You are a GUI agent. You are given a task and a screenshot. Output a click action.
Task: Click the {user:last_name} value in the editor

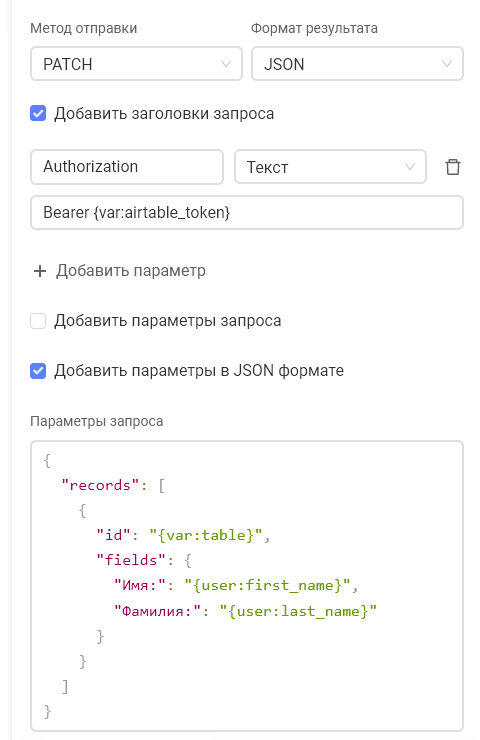coord(298,611)
